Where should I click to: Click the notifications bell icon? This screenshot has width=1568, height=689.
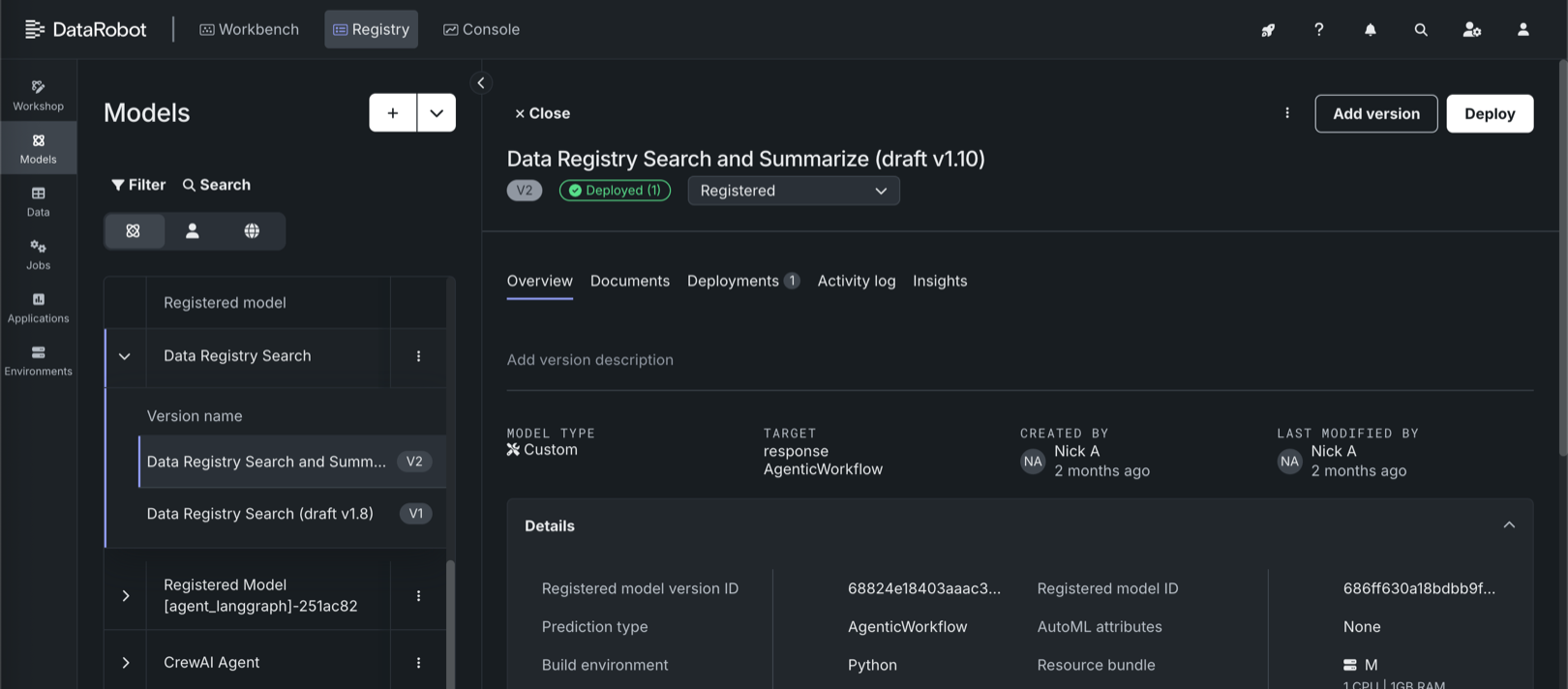click(x=1370, y=30)
